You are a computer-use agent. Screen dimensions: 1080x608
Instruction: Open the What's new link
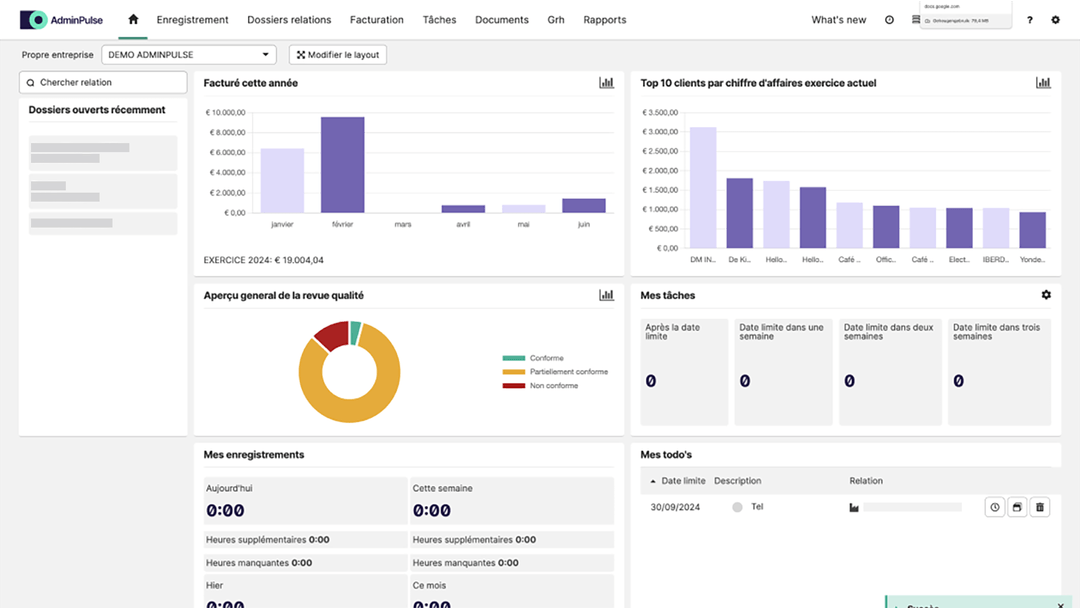pos(837,18)
